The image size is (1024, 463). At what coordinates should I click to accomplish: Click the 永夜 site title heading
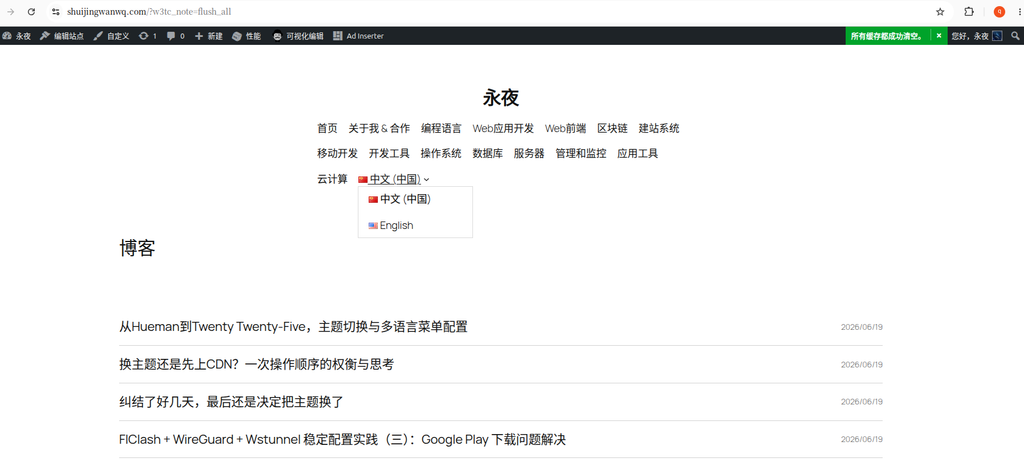pos(501,98)
